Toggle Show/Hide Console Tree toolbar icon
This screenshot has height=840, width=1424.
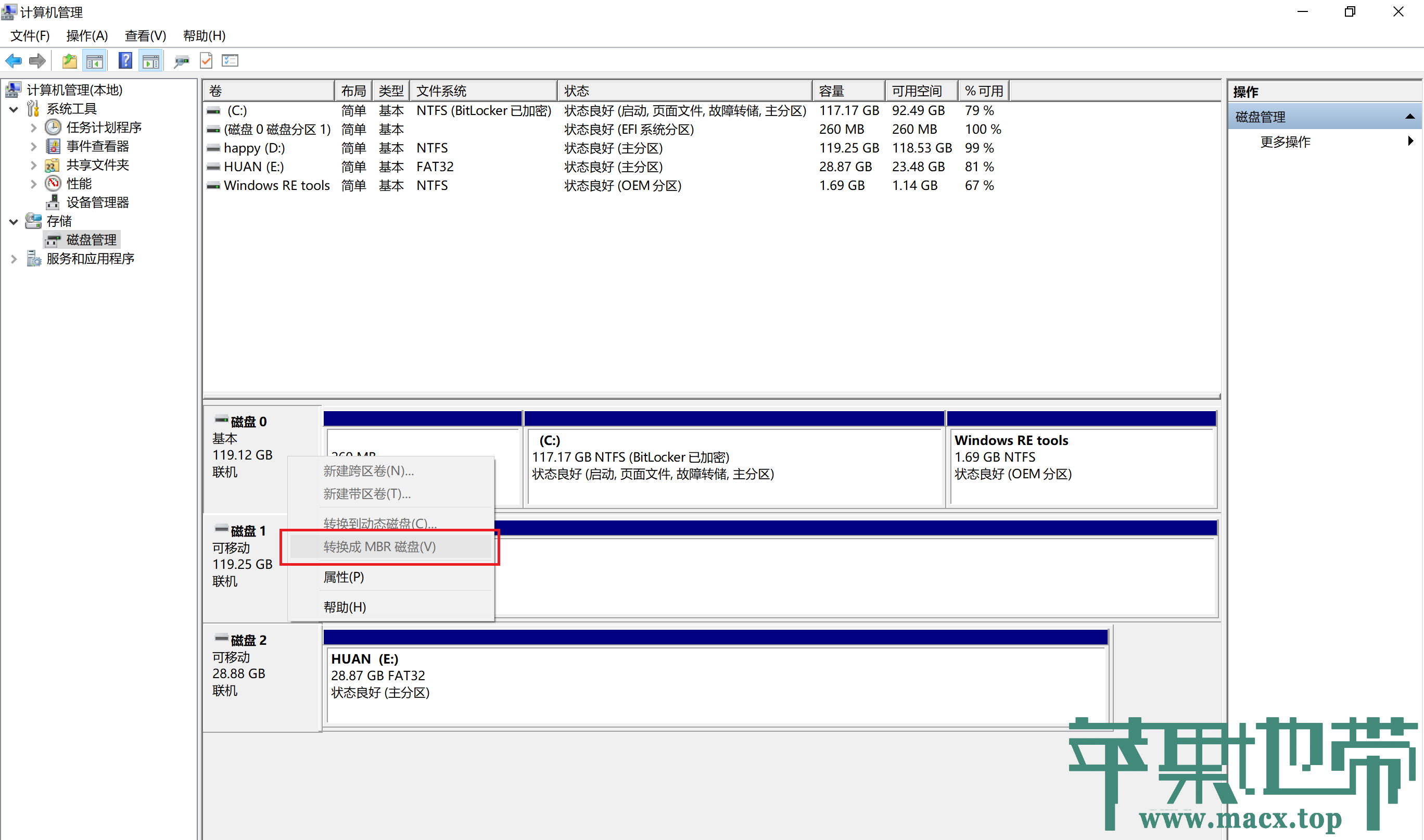click(95, 60)
